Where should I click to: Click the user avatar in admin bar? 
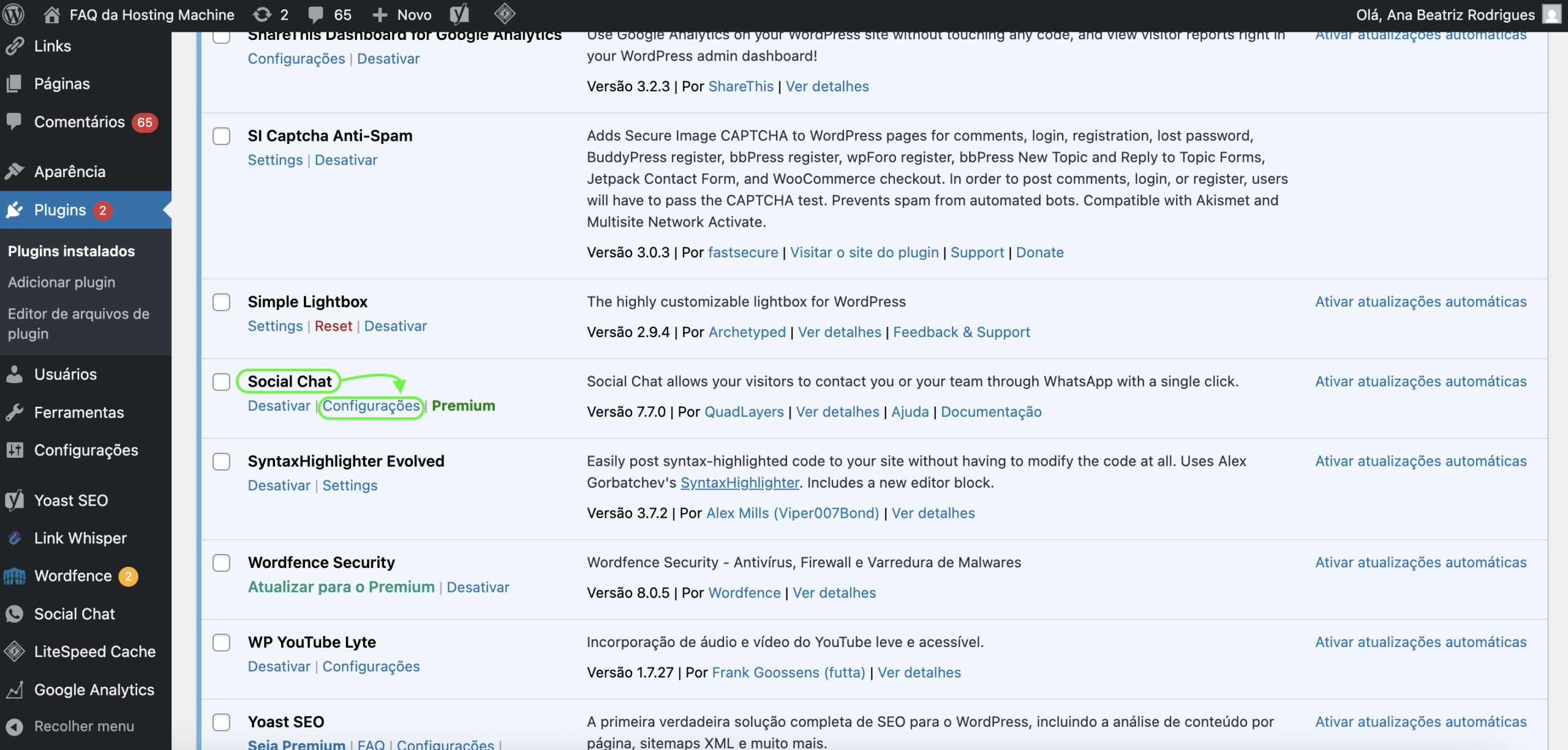click(x=1551, y=14)
